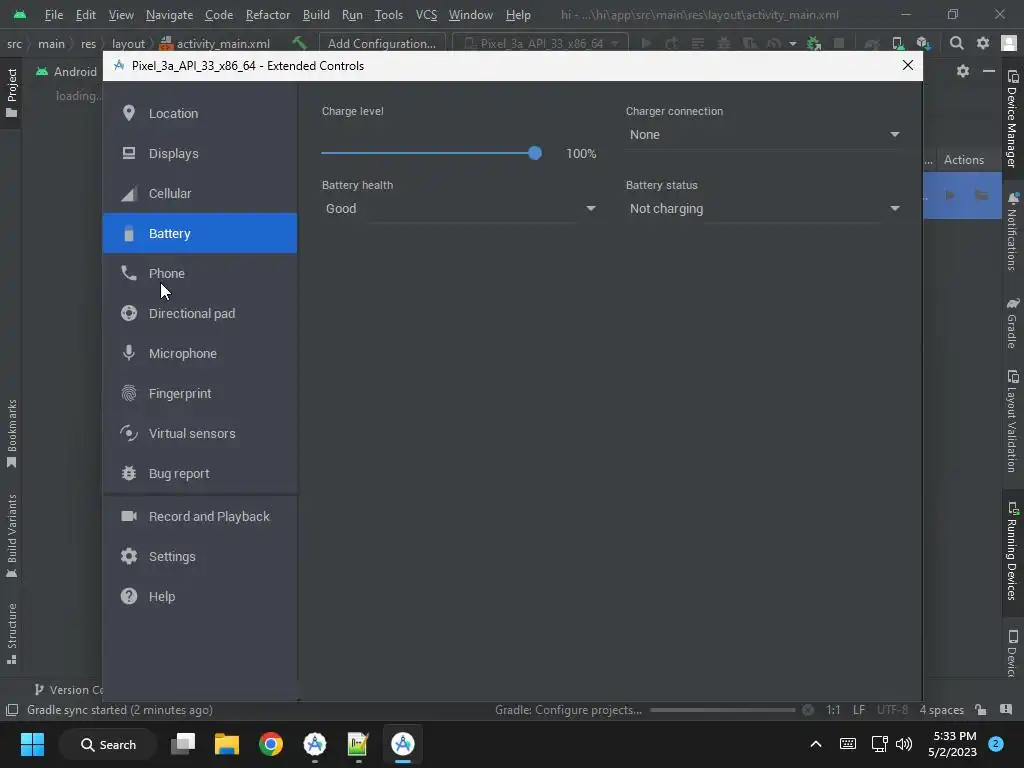Open the Device Manager tool window

[x=1012, y=118]
